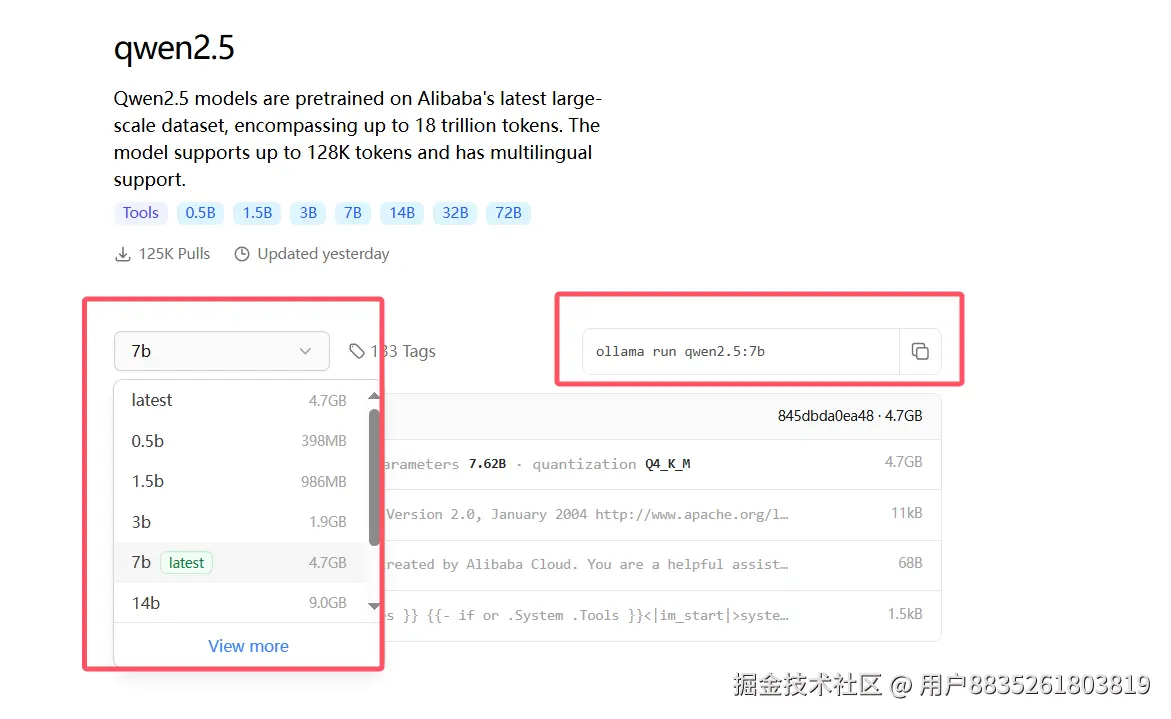Copy the ollama run command icon

click(920, 351)
